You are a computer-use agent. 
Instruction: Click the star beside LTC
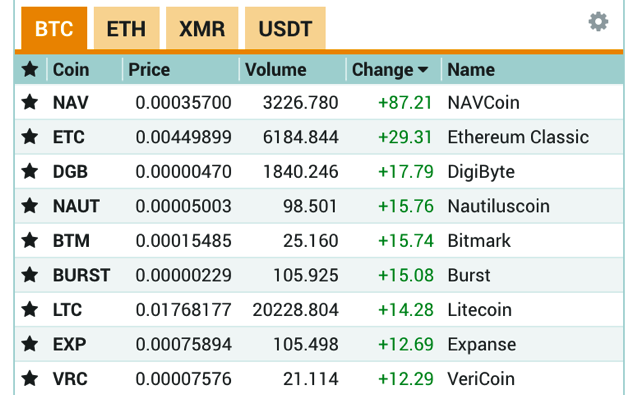point(30,310)
